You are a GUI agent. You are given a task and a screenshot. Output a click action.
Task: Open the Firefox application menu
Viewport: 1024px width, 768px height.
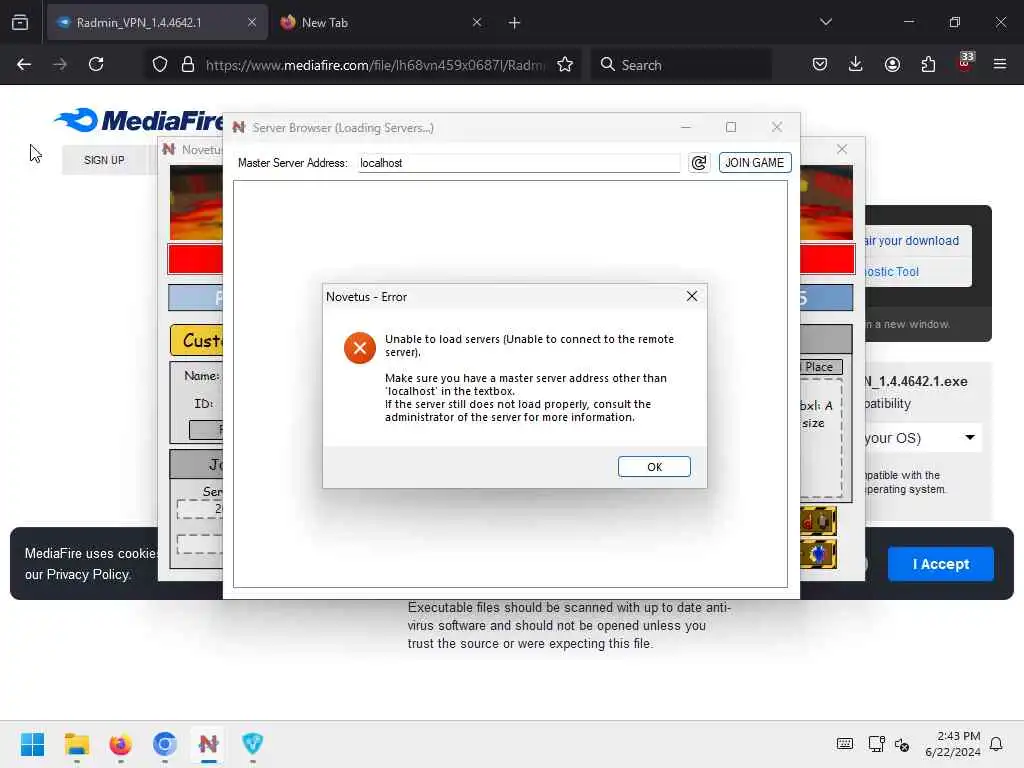click(x=1000, y=65)
